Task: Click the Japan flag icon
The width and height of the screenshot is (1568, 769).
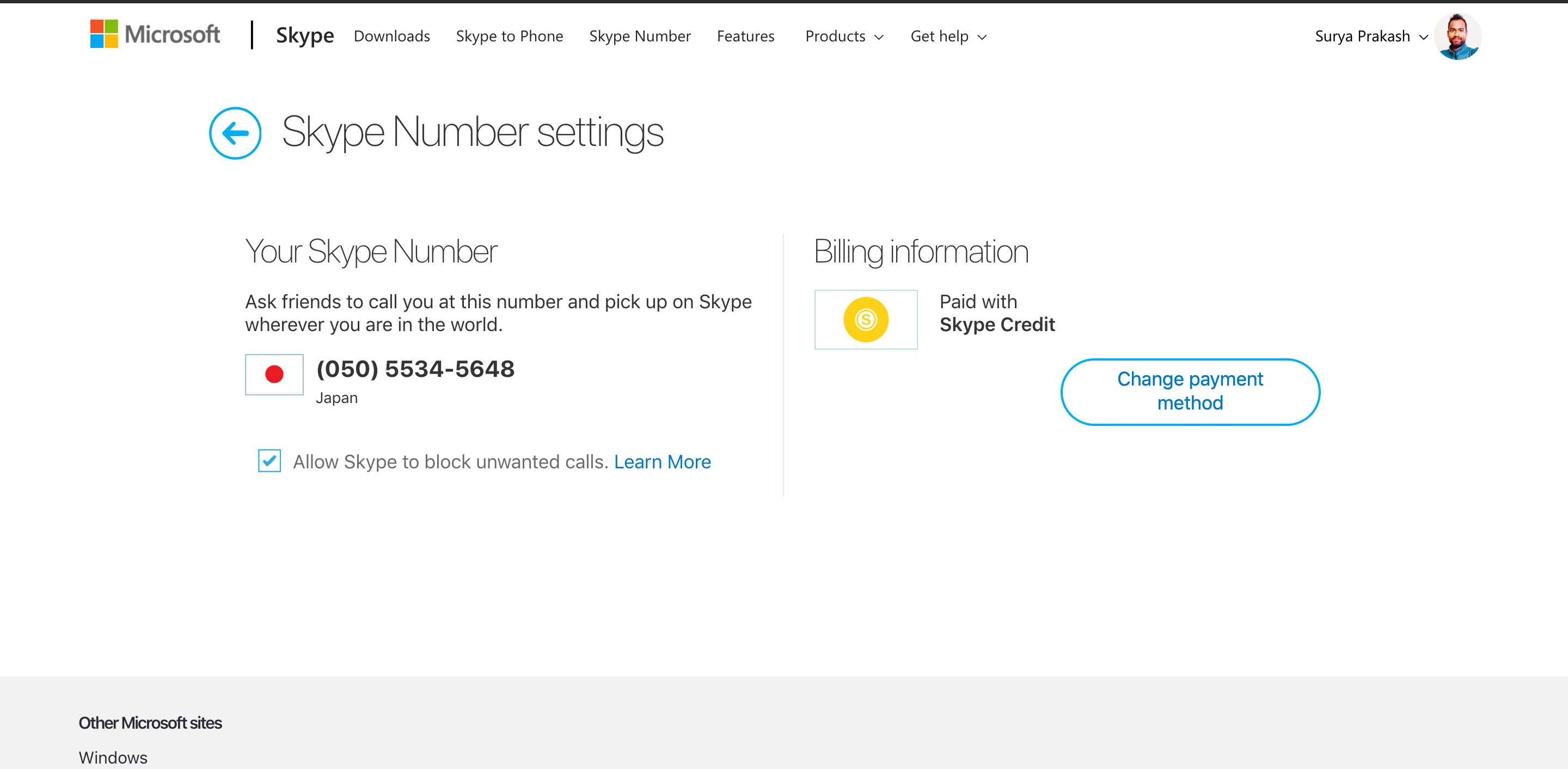Action: [274, 375]
